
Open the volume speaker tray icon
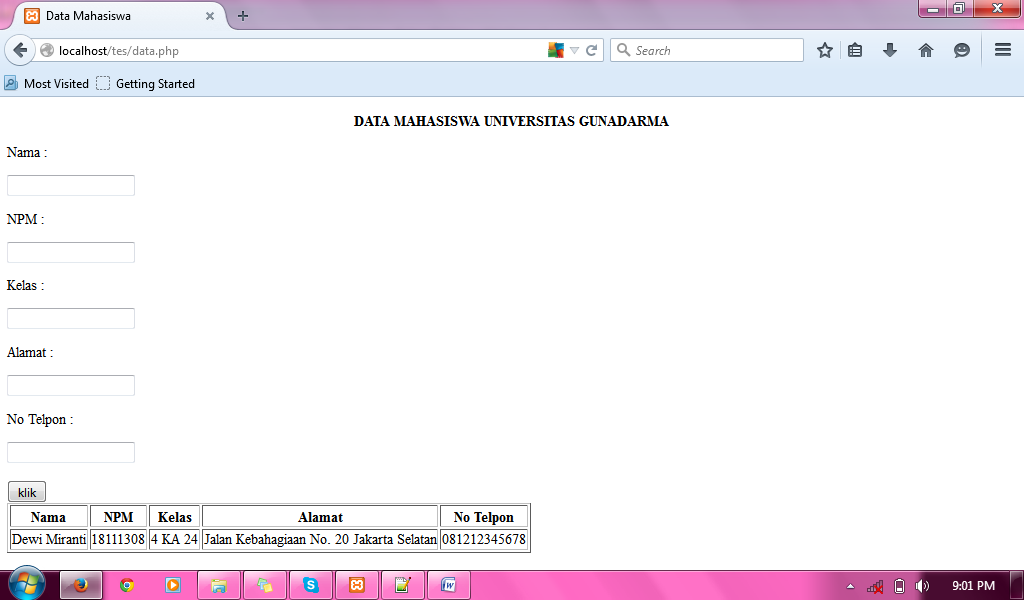pyautogui.click(x=922, y=586)
